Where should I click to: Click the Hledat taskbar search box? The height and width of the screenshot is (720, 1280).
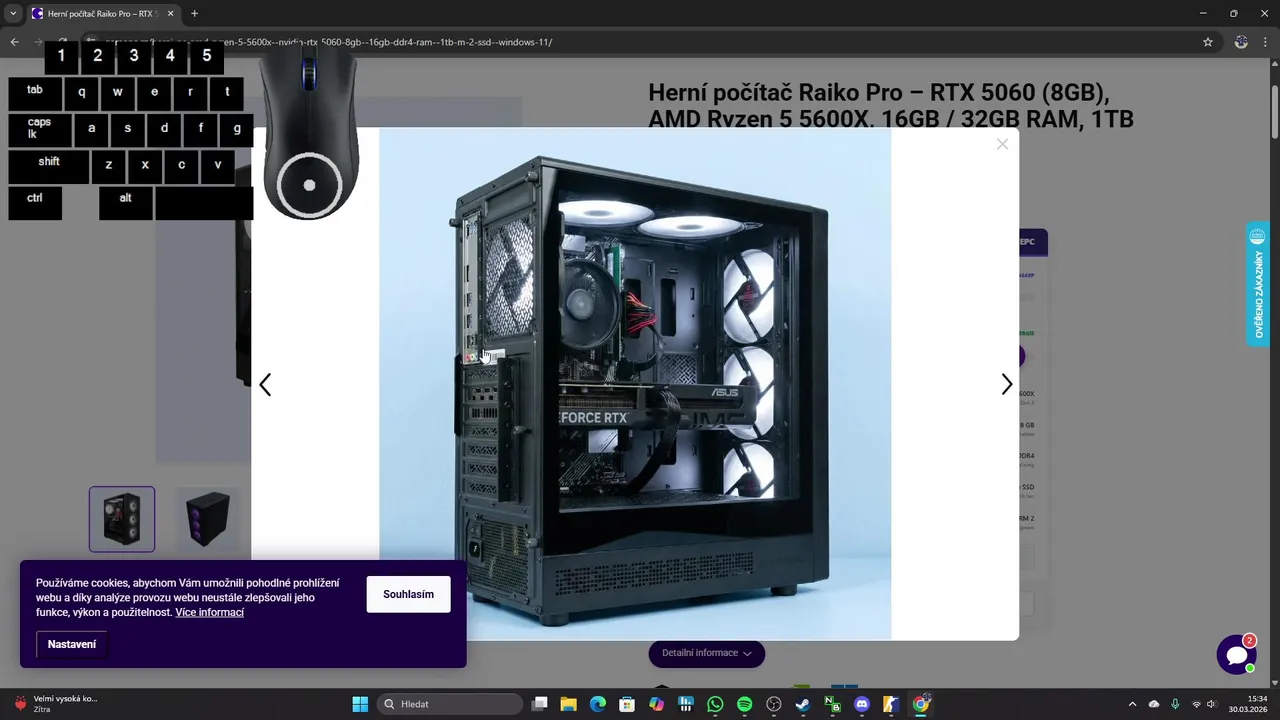click(450, 704)
